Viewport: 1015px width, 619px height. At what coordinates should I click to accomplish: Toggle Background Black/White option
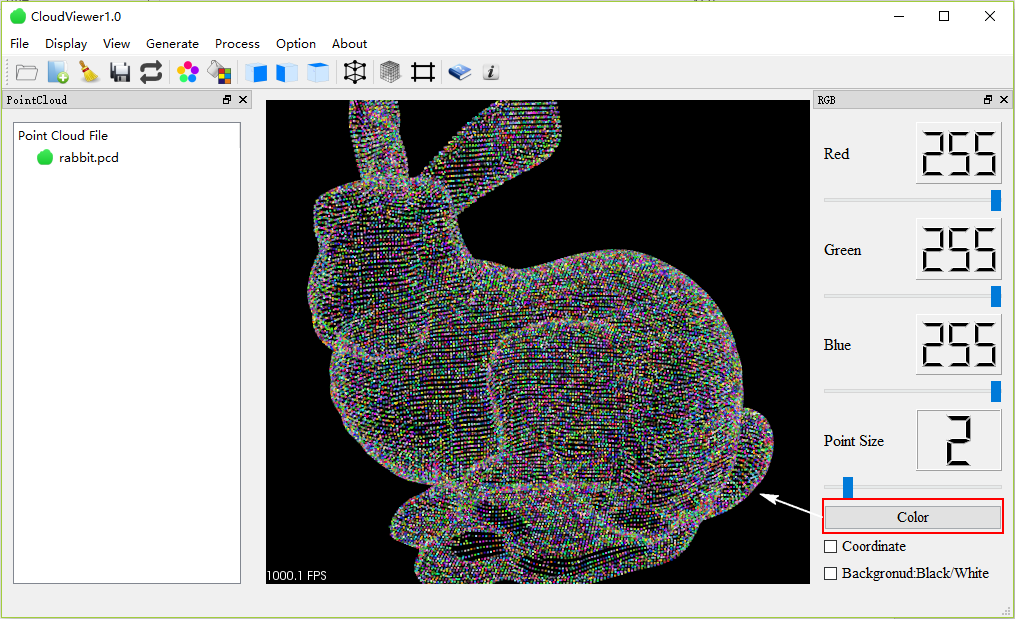point(830,573)
